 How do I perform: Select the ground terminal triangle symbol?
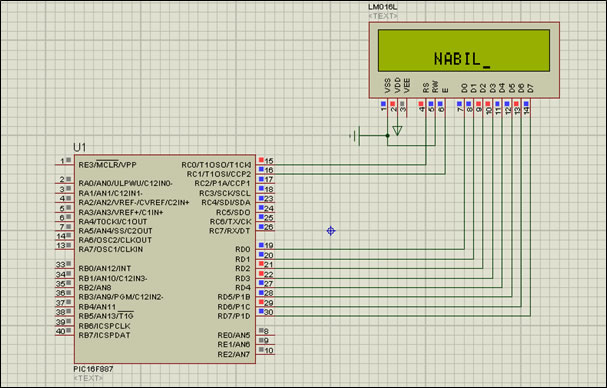[397, 130]
